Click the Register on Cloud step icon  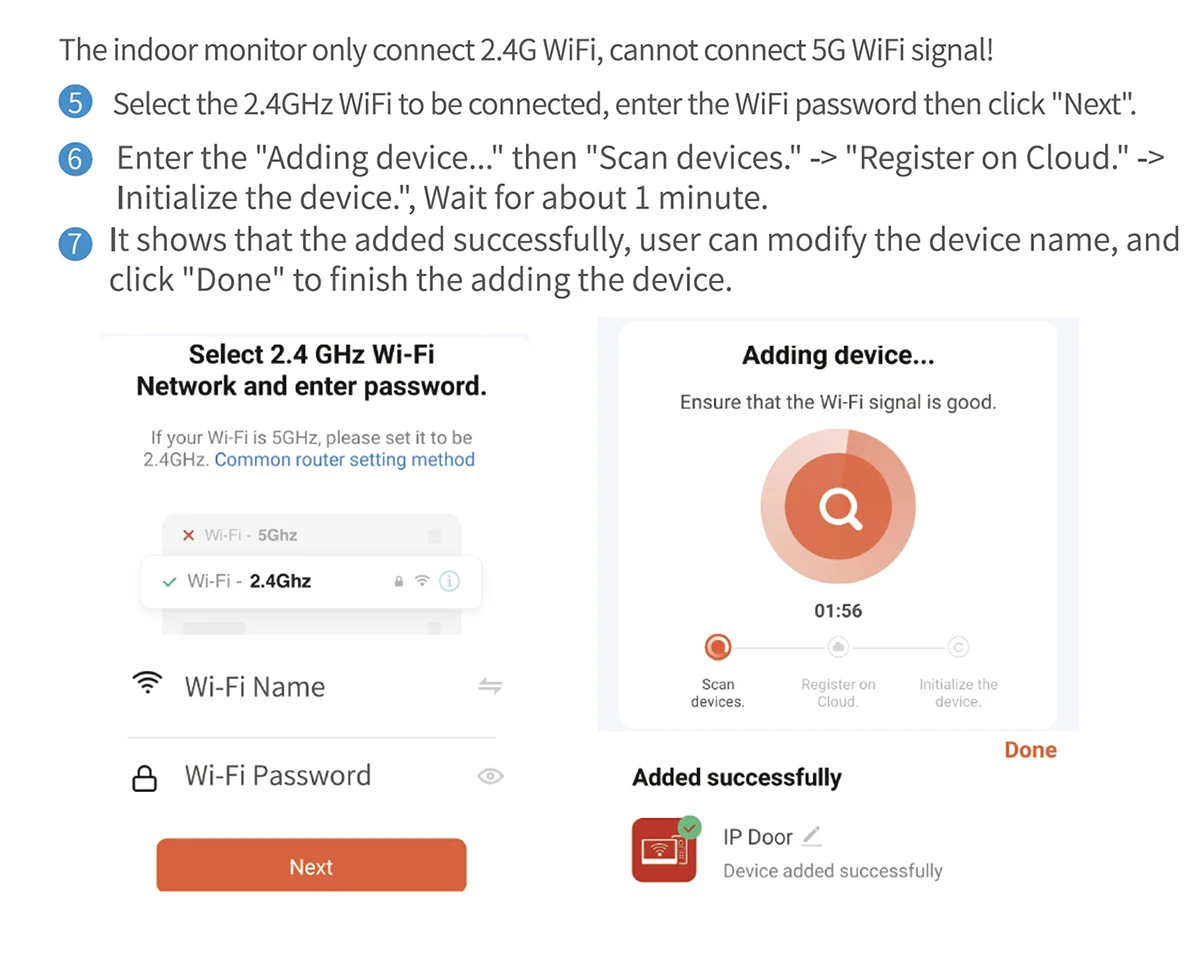coord(838,648)
